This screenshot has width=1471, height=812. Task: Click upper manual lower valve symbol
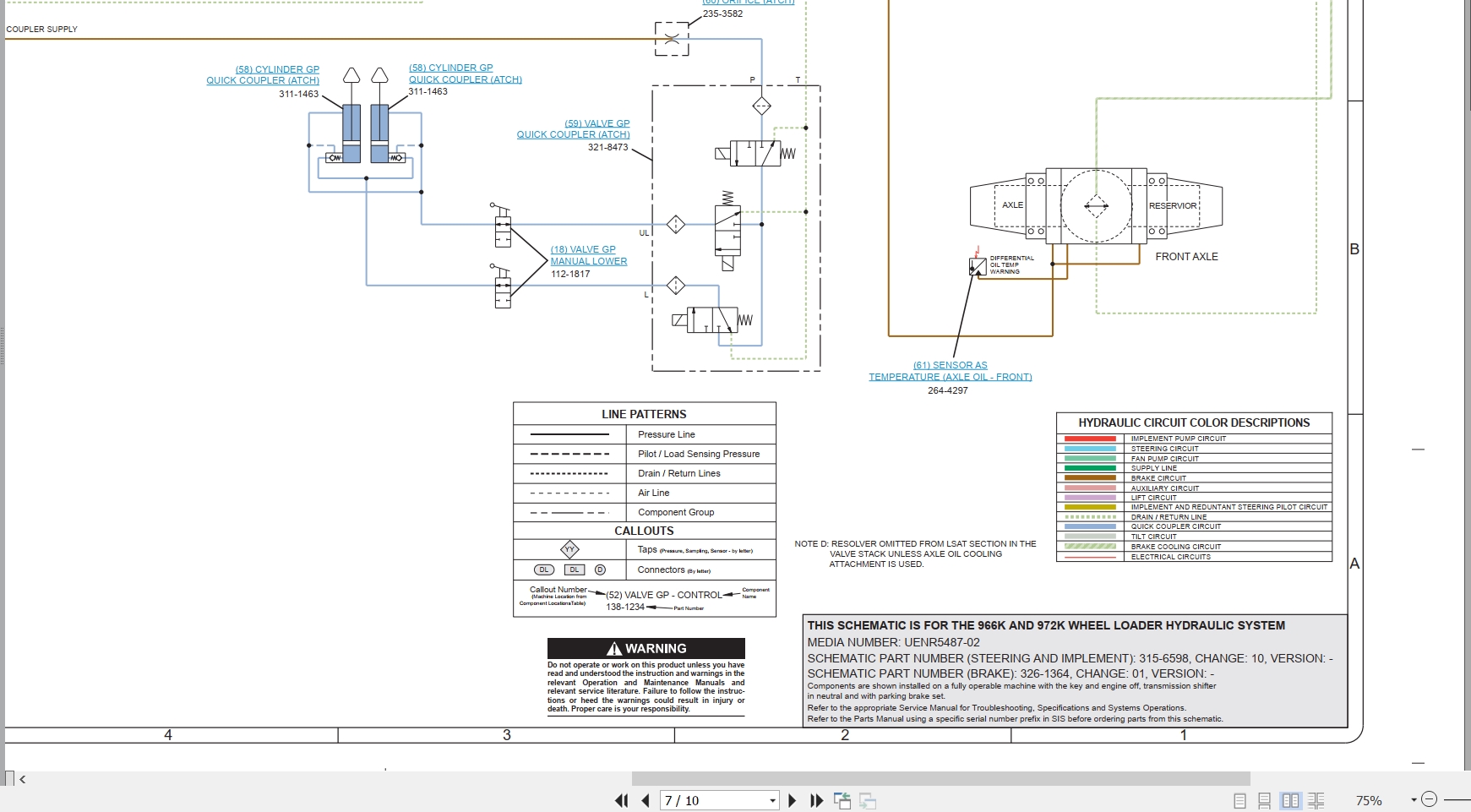coord(502,226)
